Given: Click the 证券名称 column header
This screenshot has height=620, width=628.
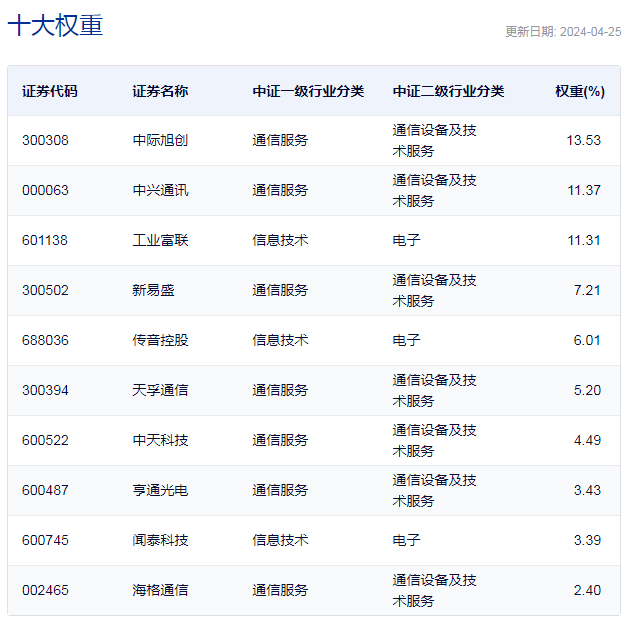Looking at the screenshot, I should 160,91.
